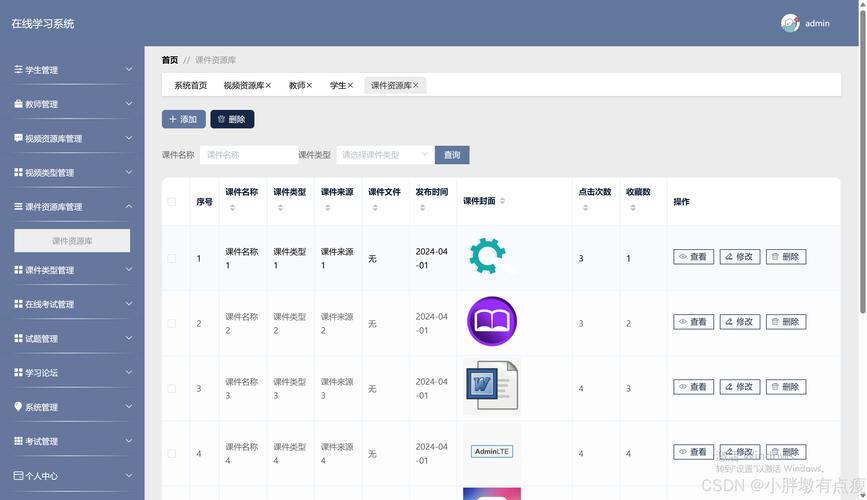The image size is (867, 500).
Task: Click the 系统管理 location pin icon
Action: click(x=18, y=407)
